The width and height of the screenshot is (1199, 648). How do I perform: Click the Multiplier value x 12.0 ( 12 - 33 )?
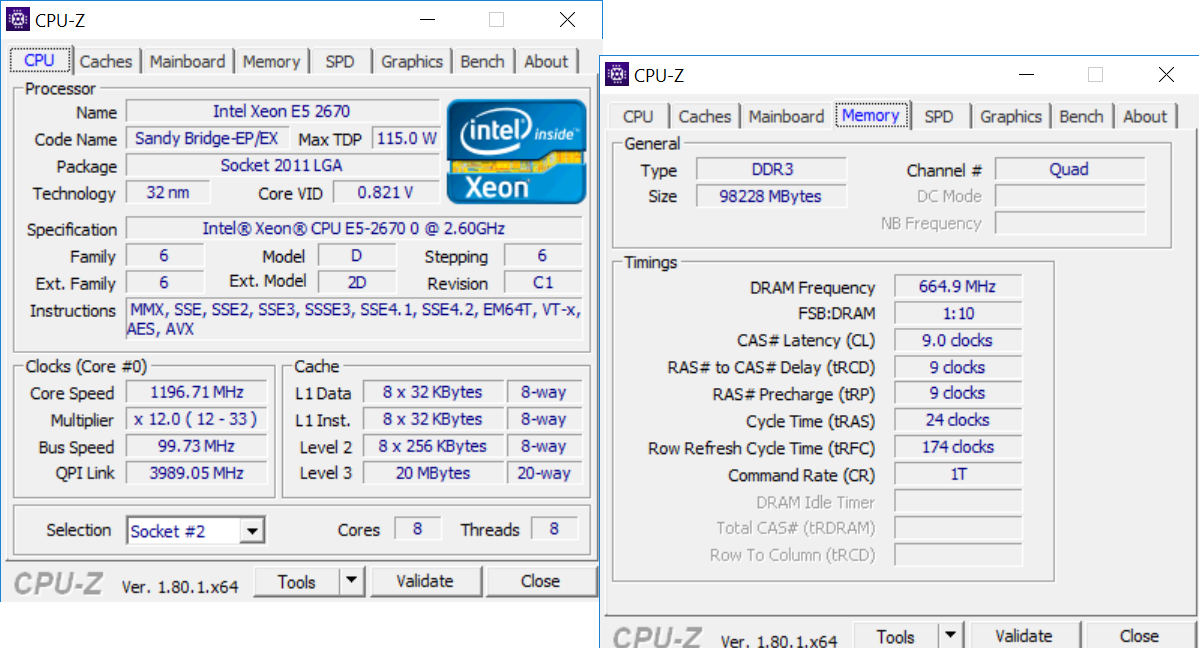coord(197,419)
